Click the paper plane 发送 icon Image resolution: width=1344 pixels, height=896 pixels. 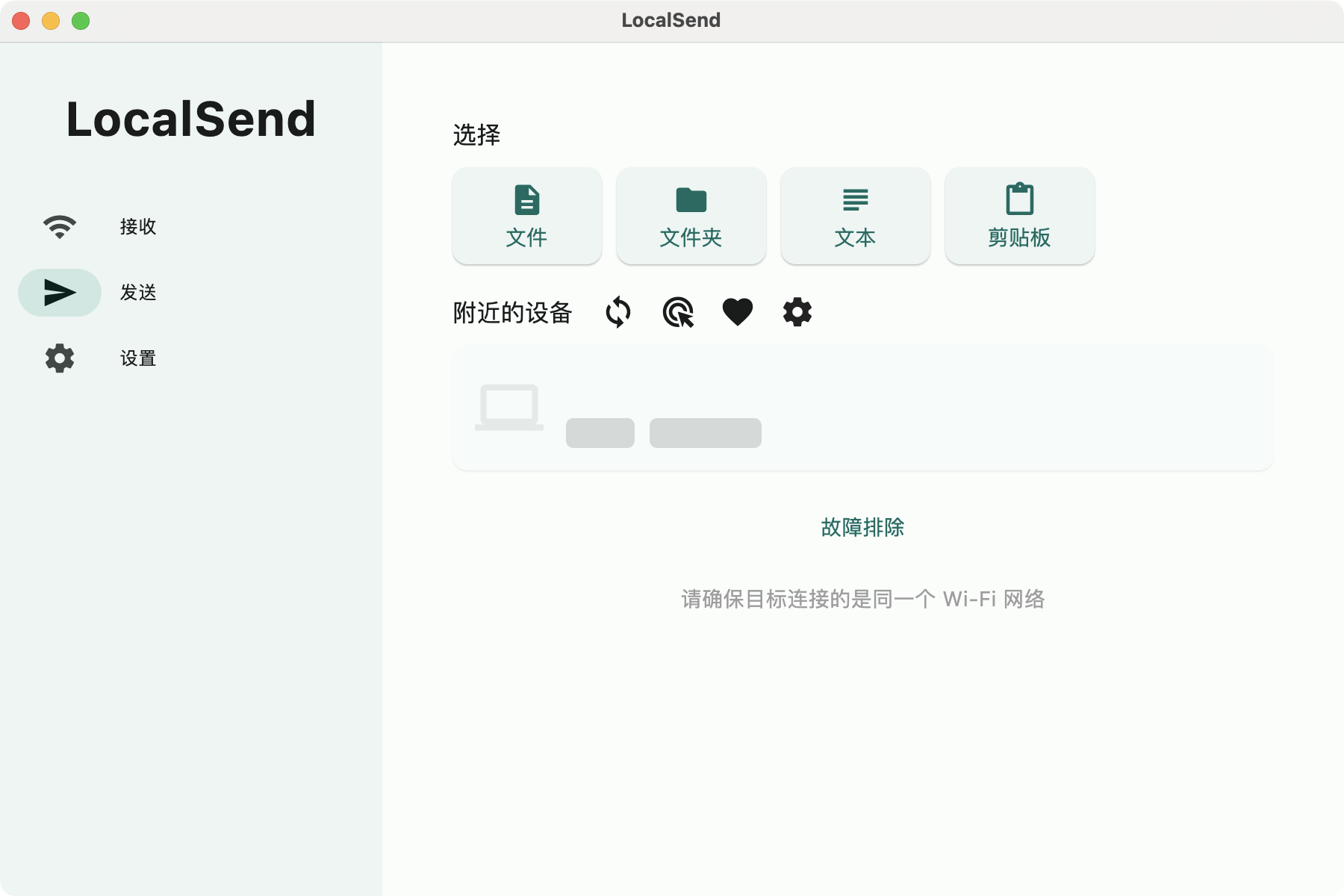(60, 292)
